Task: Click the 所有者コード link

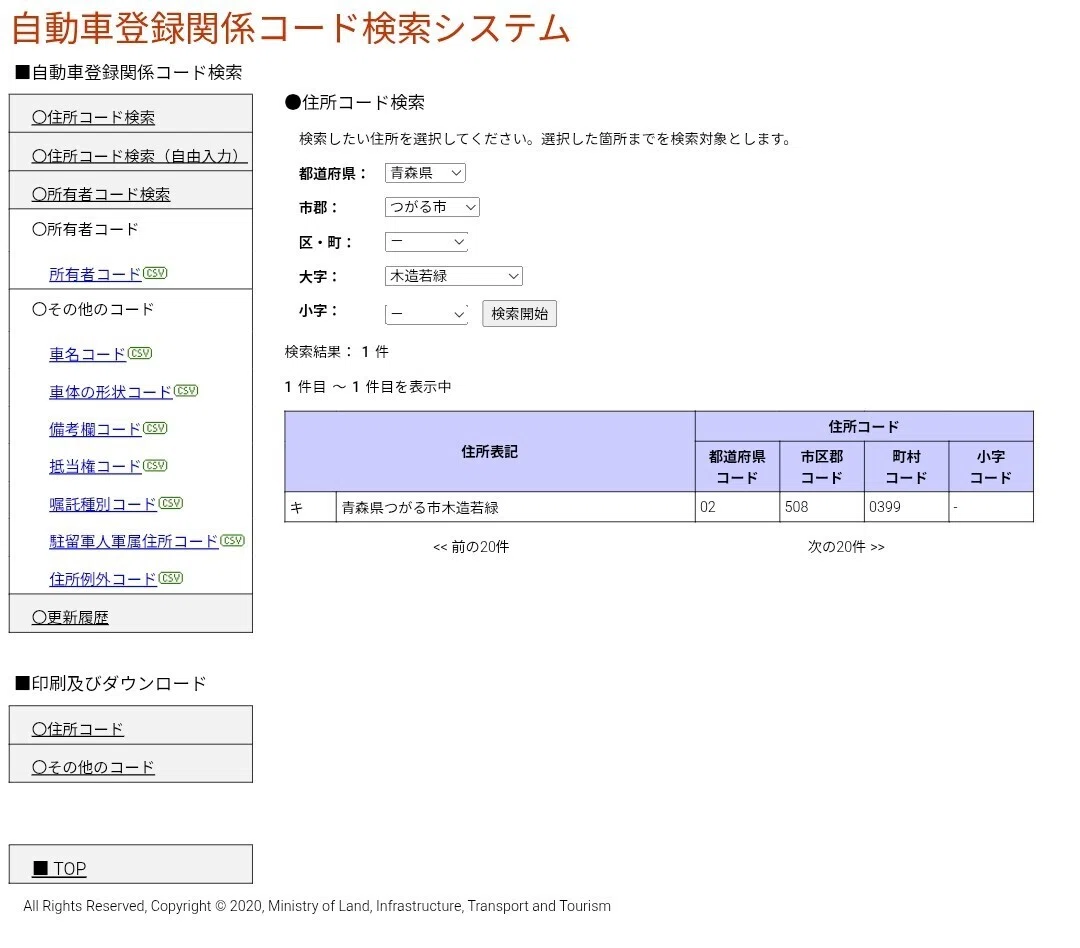Action: pos(95,274)
